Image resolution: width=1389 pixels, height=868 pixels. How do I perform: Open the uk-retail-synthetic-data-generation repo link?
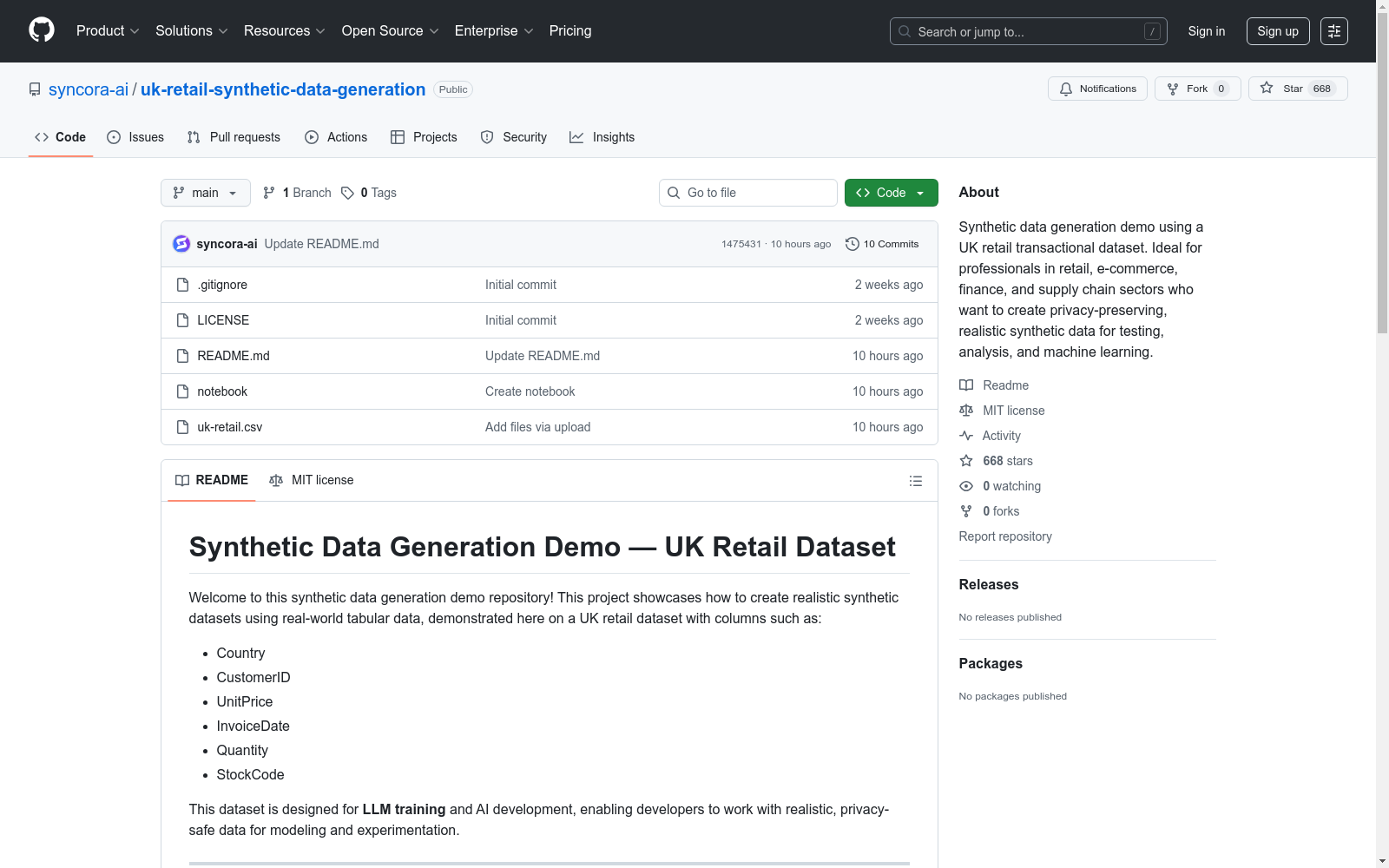tap(283, 89)
